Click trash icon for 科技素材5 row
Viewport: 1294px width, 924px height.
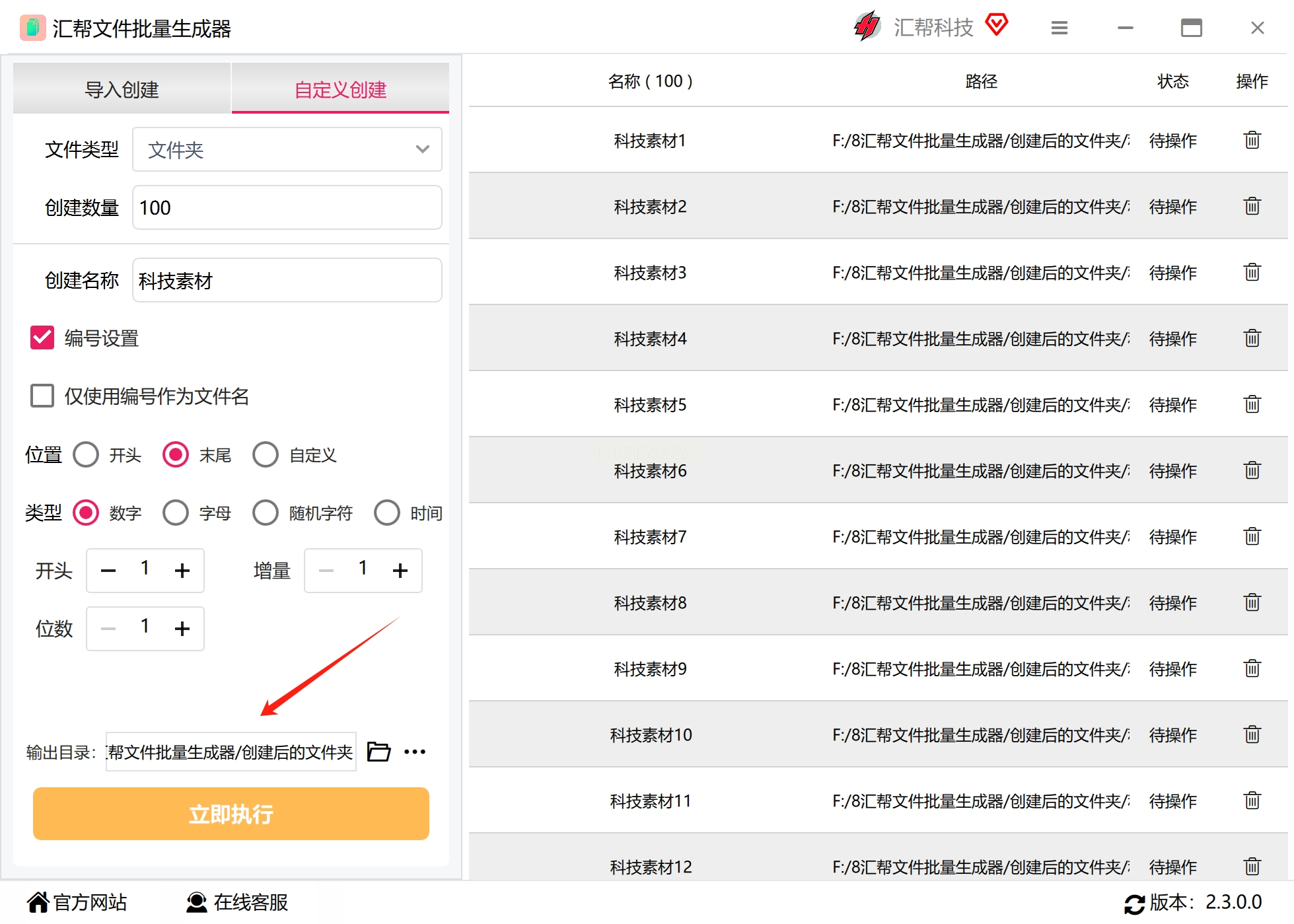pyautogui.click(x=1252, y=404)
